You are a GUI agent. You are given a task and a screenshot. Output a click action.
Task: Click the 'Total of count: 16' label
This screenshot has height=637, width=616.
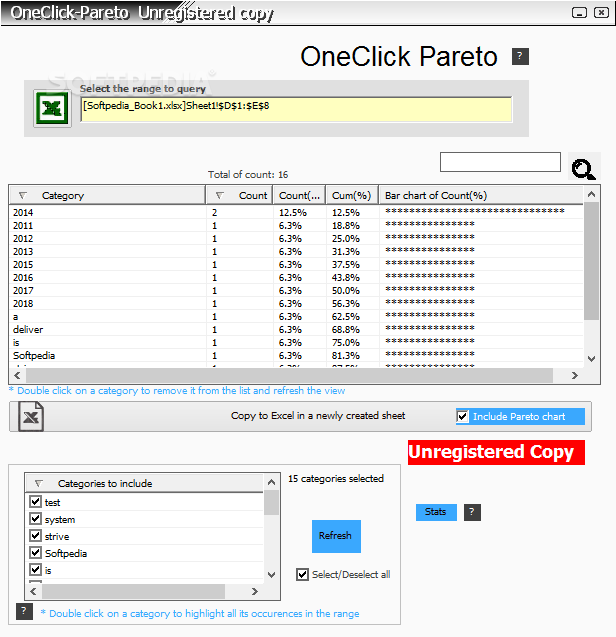coord(248,175)
